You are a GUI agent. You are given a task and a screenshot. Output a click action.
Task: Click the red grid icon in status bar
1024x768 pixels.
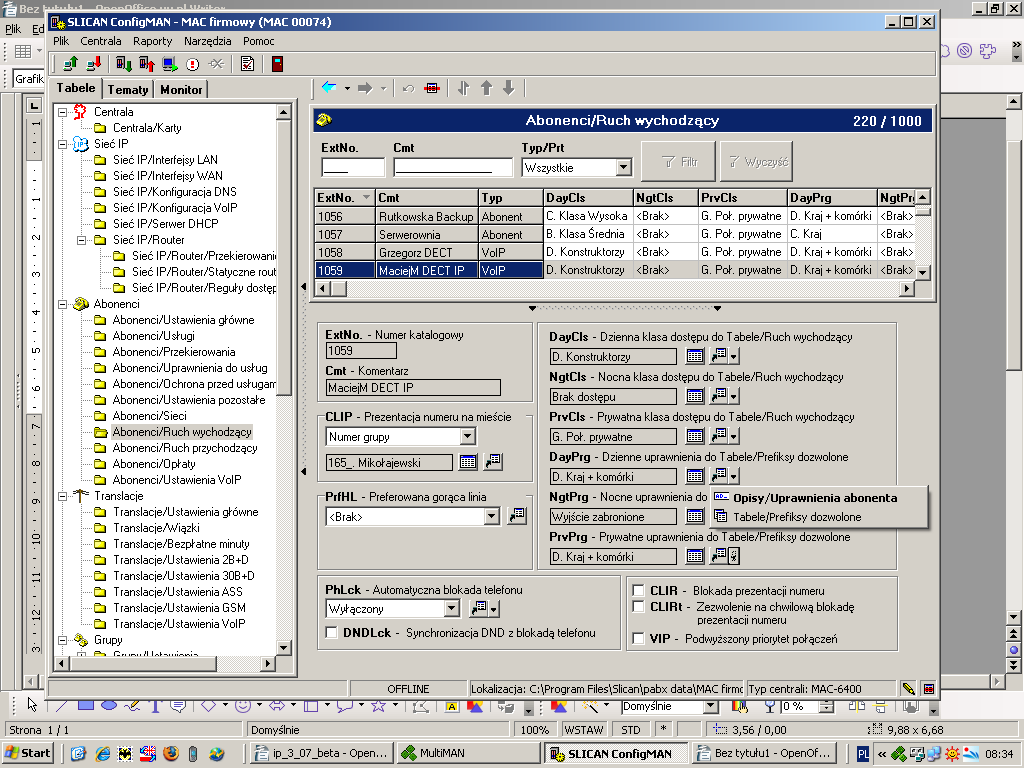[929, 688]
